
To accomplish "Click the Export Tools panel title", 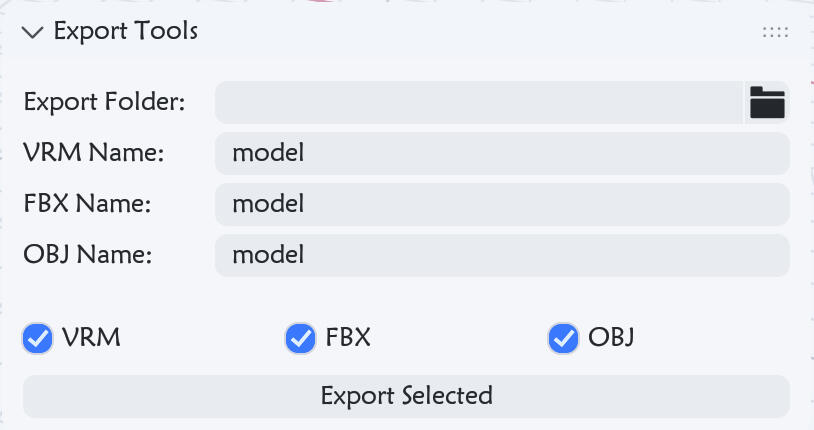I will [x=125, y=31].
